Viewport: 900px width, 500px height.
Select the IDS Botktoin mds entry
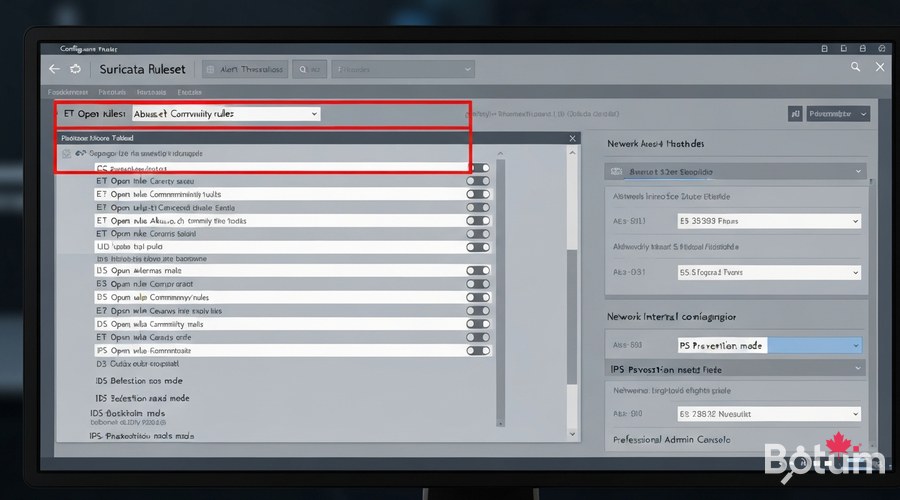coord(127,413)
